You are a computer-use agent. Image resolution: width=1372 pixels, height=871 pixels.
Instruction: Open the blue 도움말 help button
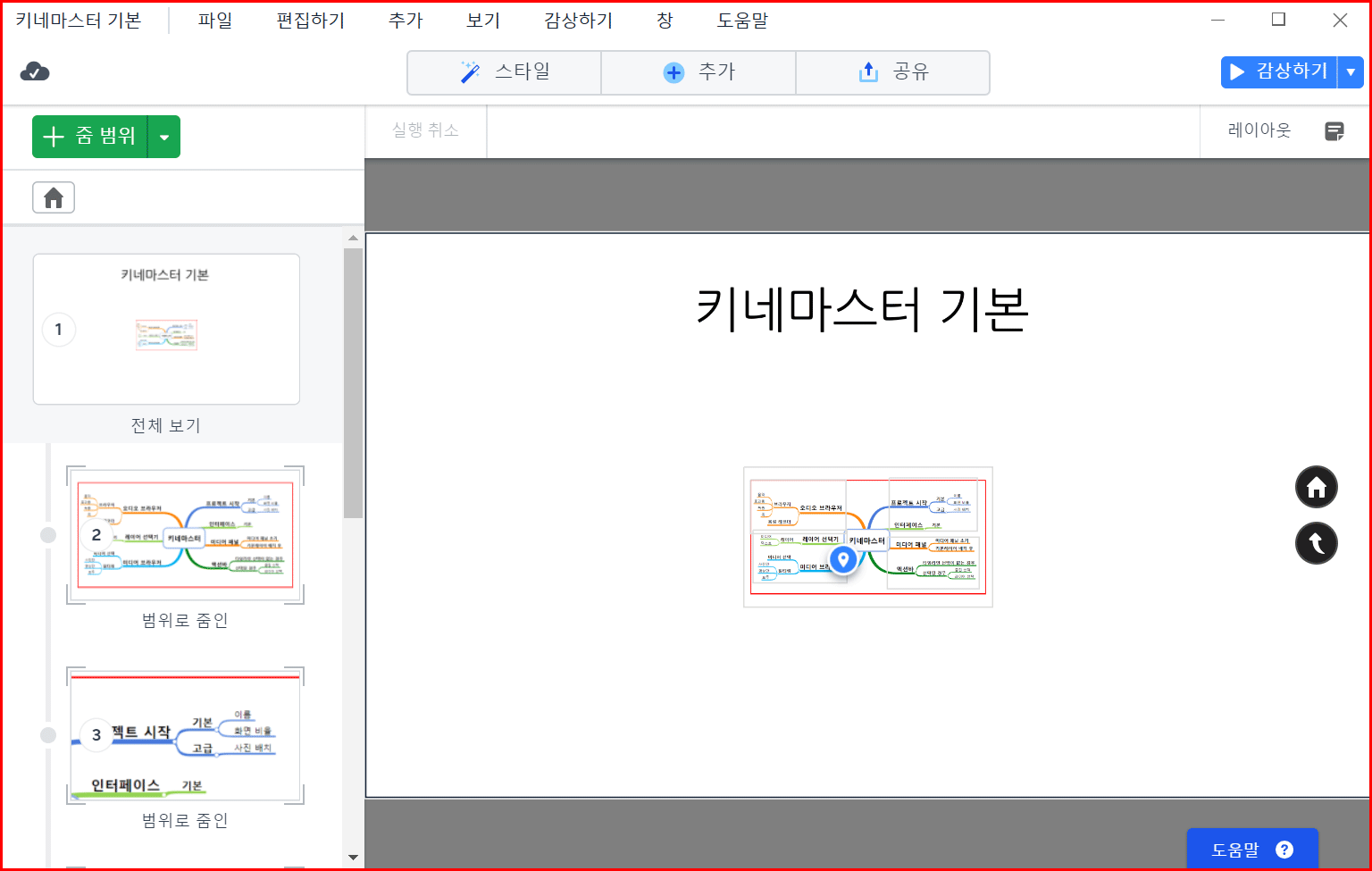[x=1252, y=850]
